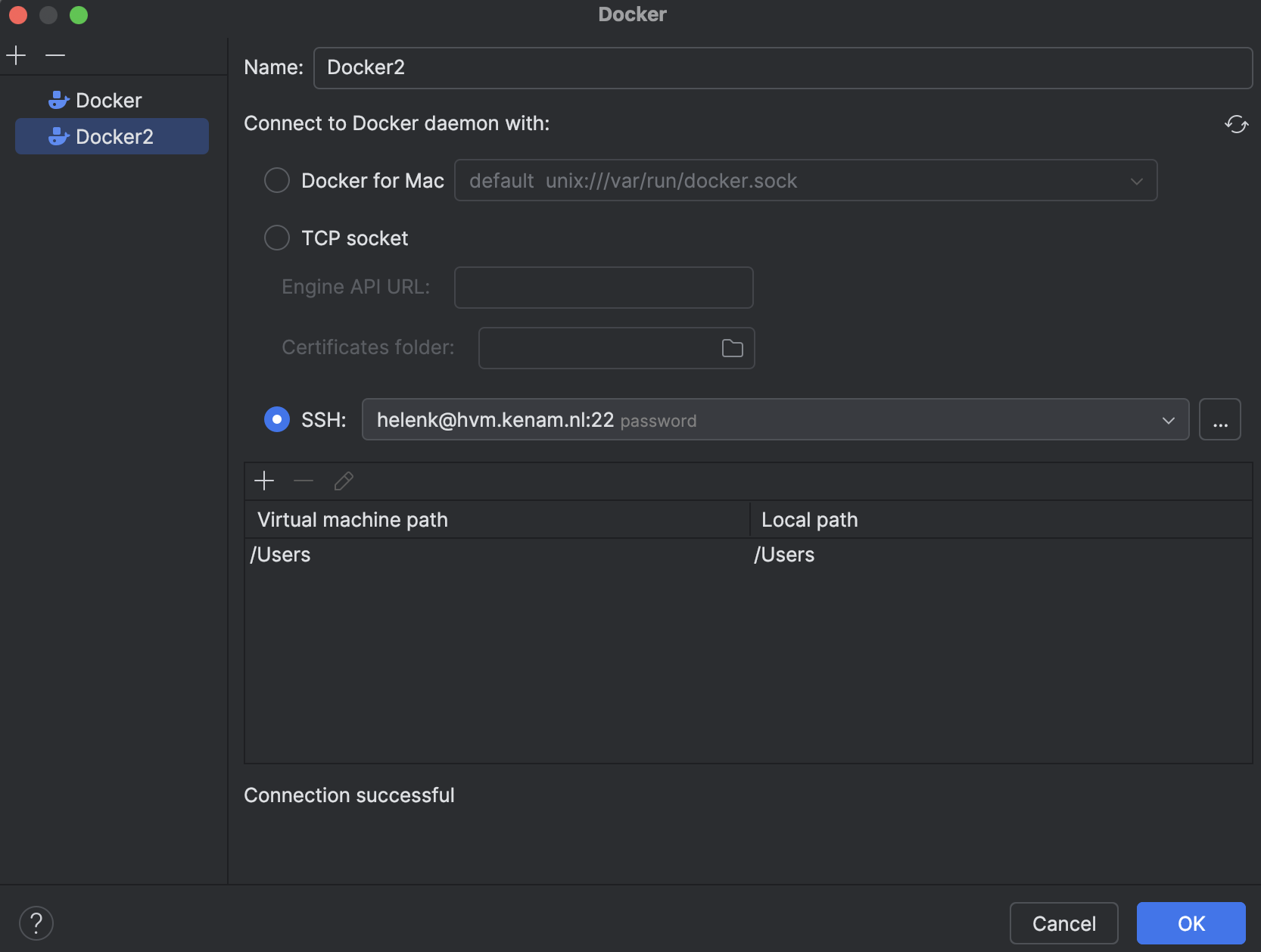Image resolution: width=1261 pixels, height=952 pixels.
Task: Select the TCP socket radio button
Action: tap(277, 238)
